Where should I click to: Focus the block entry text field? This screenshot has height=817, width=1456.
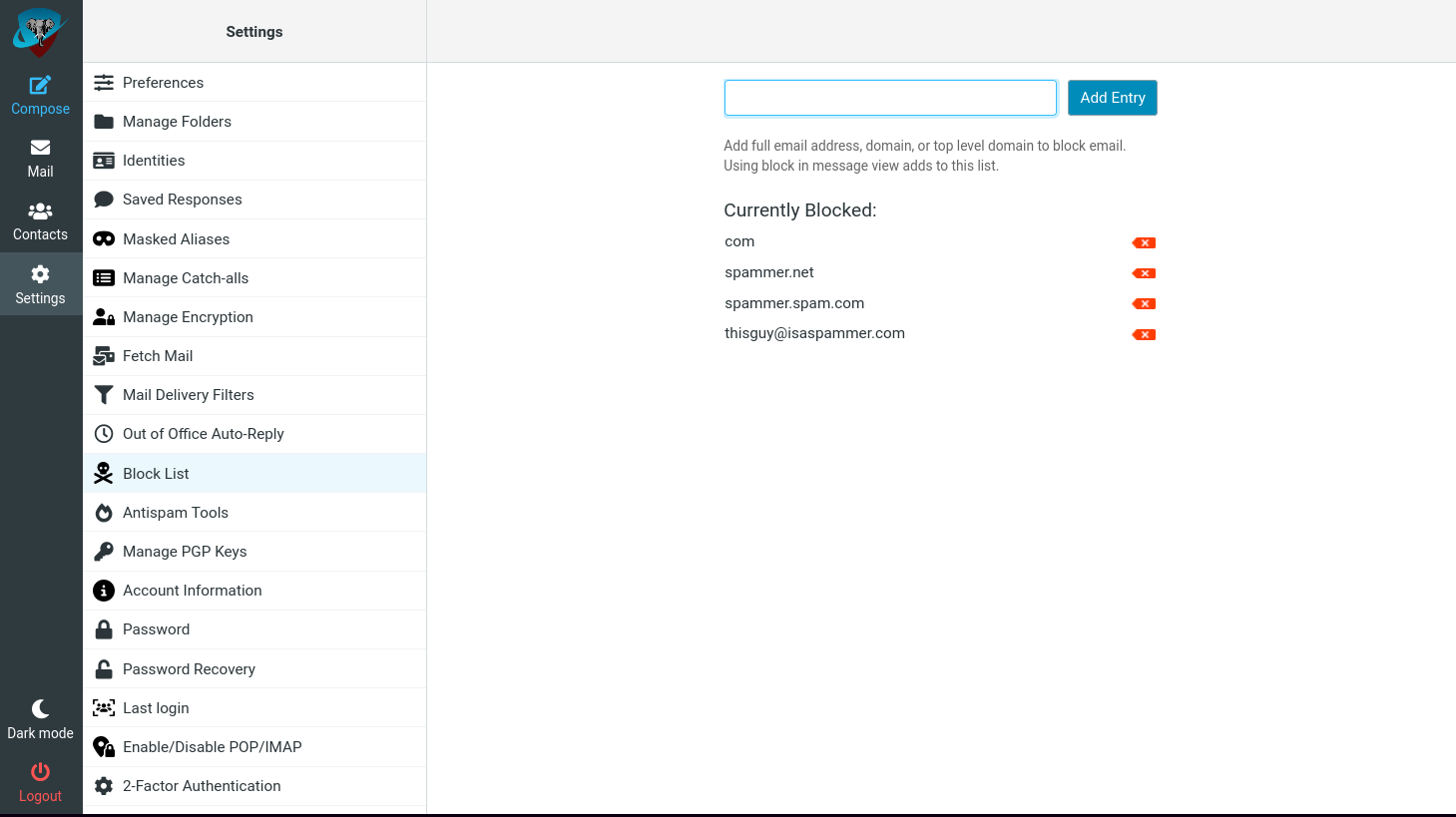click(890, 98)
